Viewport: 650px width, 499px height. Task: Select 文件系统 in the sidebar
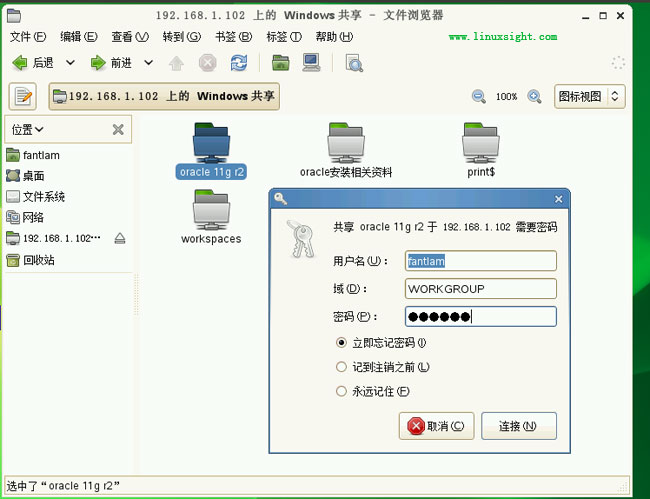coord(36,196)
